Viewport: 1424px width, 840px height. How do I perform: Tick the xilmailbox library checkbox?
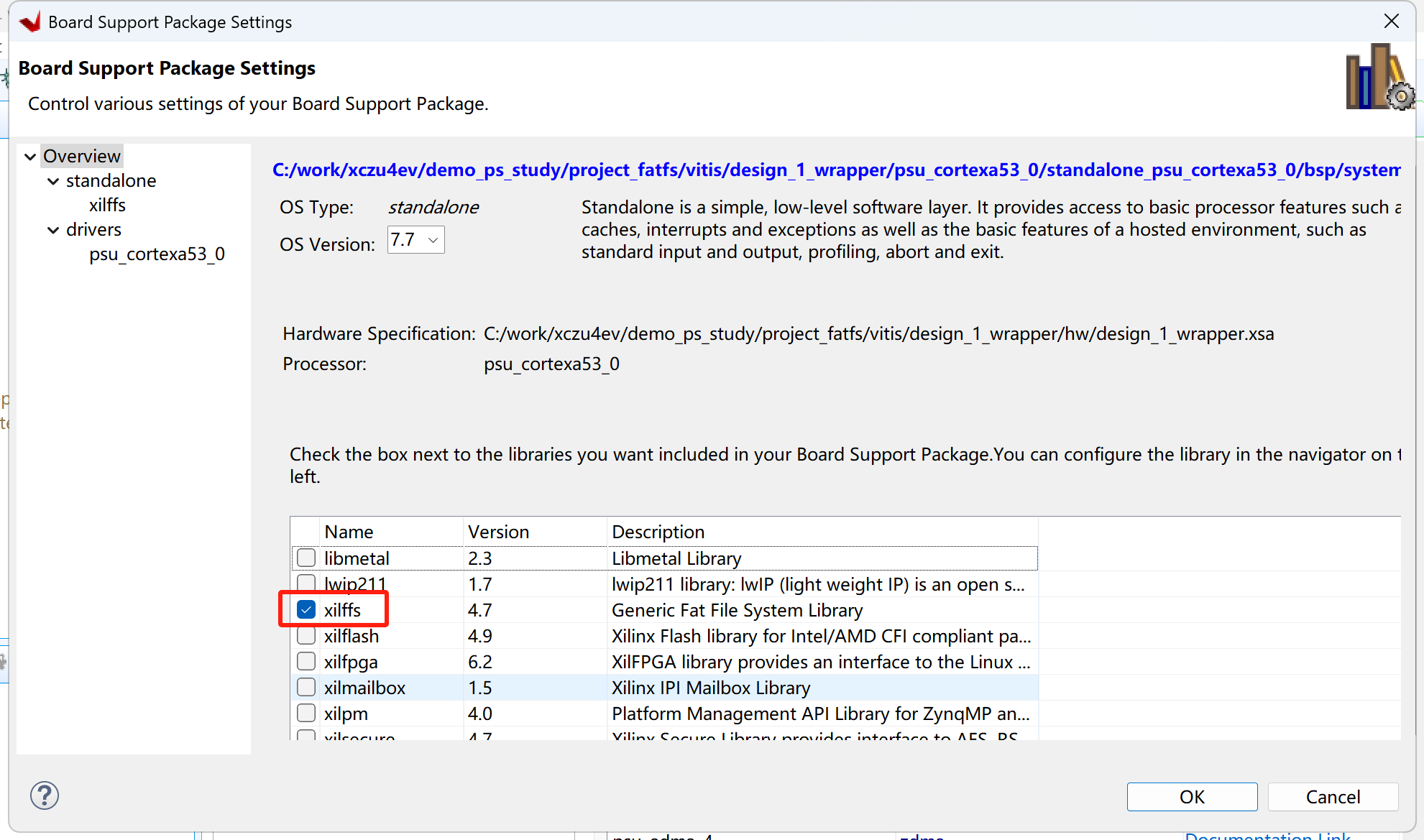point(306,688)
